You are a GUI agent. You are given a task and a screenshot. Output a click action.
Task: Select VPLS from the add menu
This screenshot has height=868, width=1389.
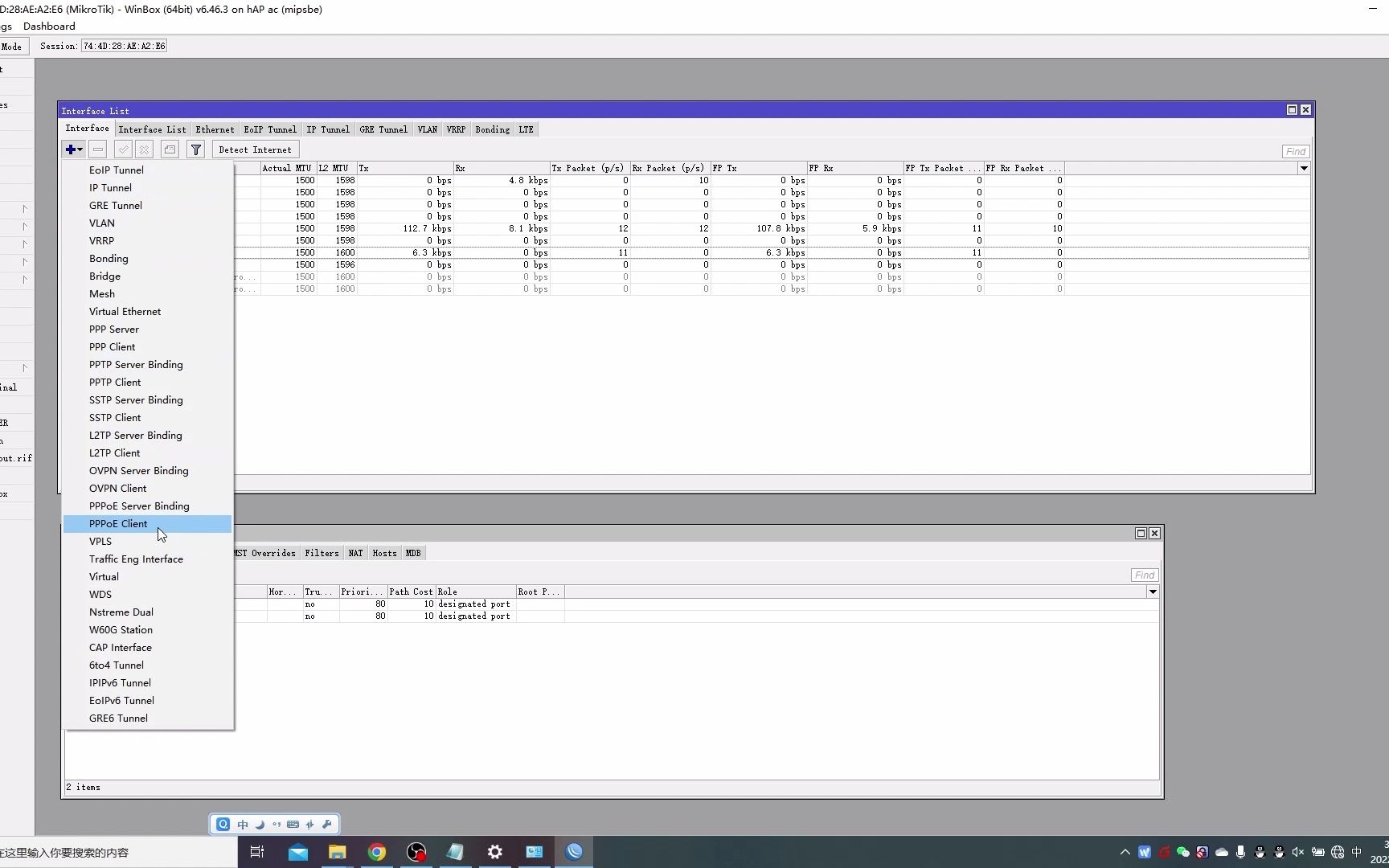[x=147, y=542]
